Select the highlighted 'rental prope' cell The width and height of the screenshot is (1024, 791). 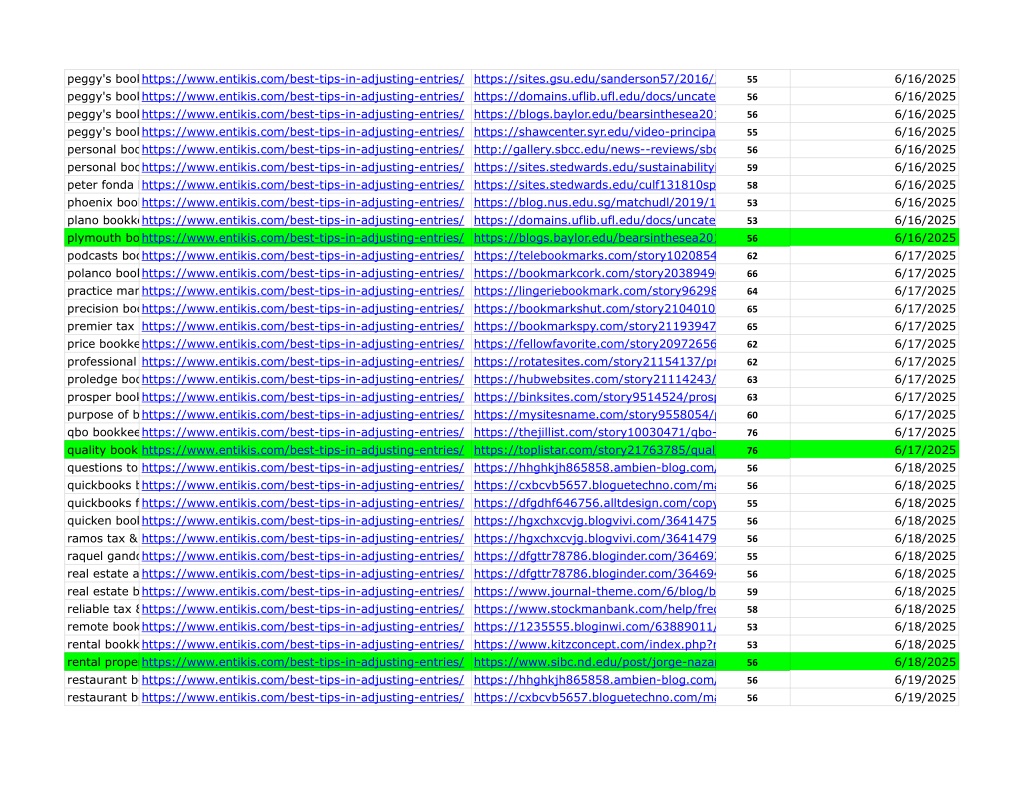(x=103, y=662)
